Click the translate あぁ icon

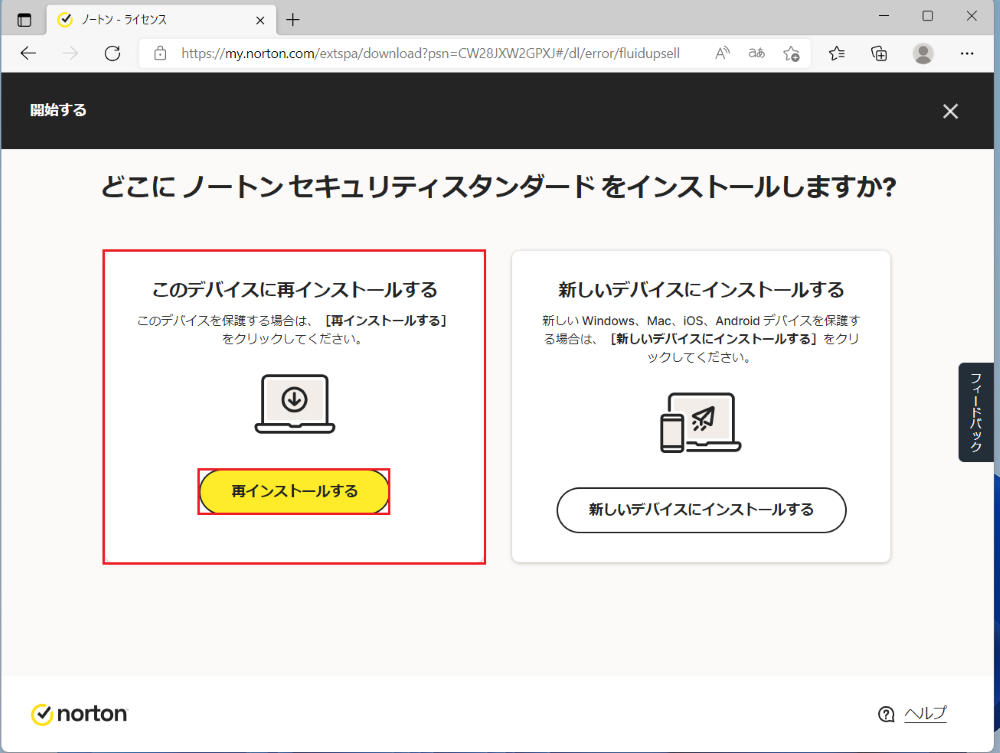(x=756, y=54)
